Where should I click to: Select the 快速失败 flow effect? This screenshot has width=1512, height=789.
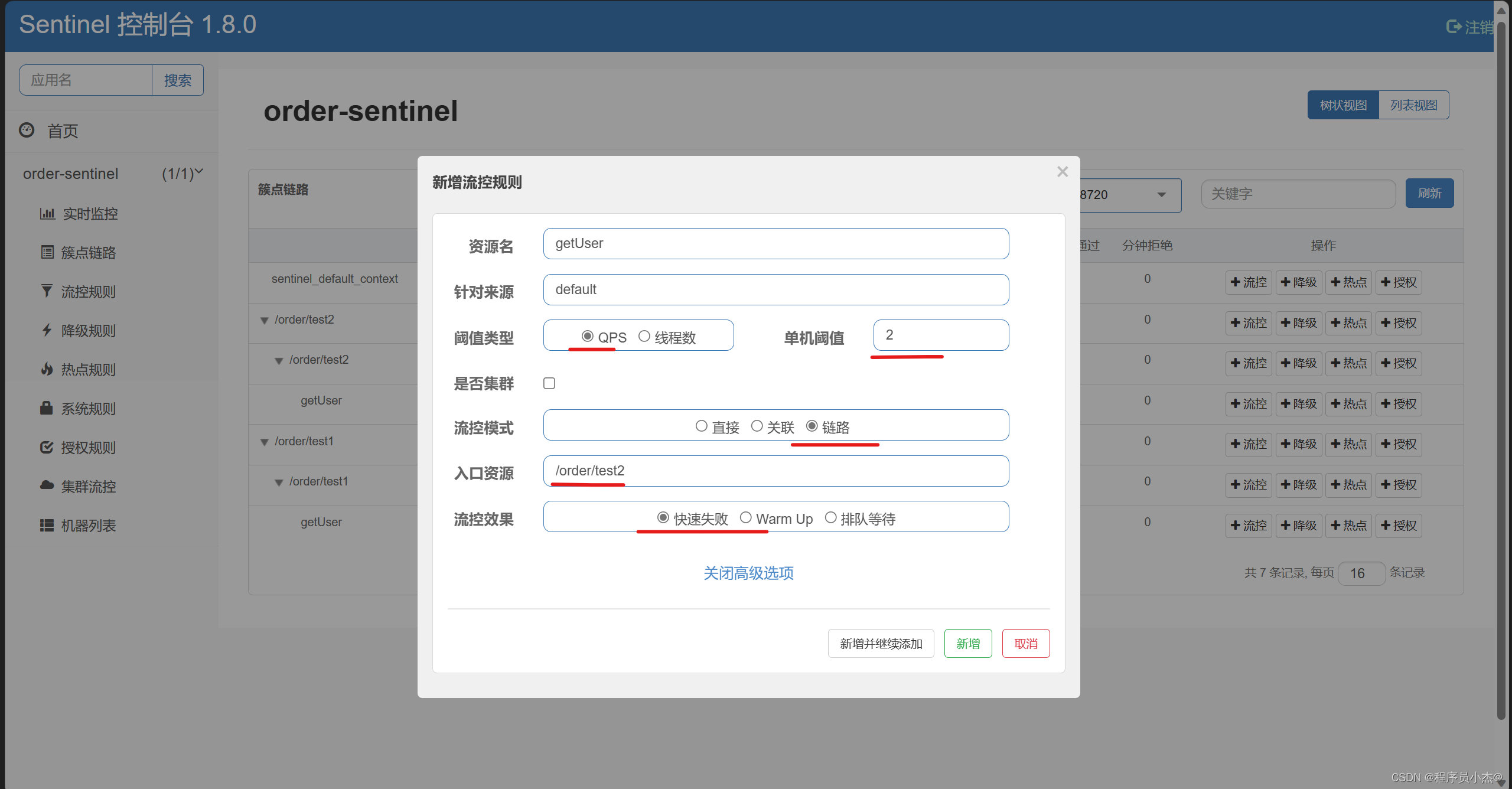pyautogui.click(x=663, y=517)
